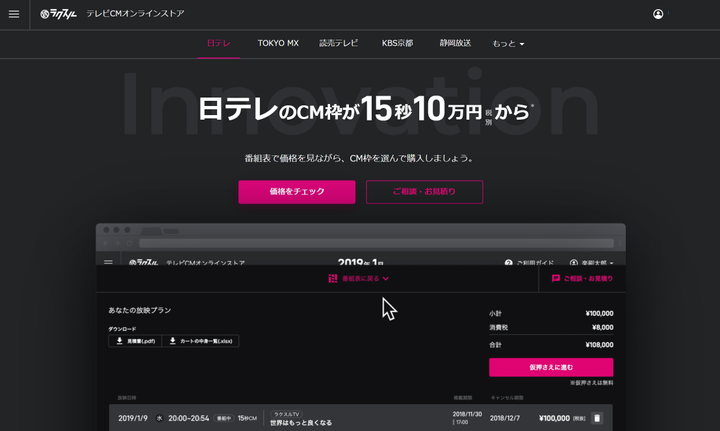Click the 世界はもっと良くなる program title
The height and width of the screenshot is (431, 720).
301,423
